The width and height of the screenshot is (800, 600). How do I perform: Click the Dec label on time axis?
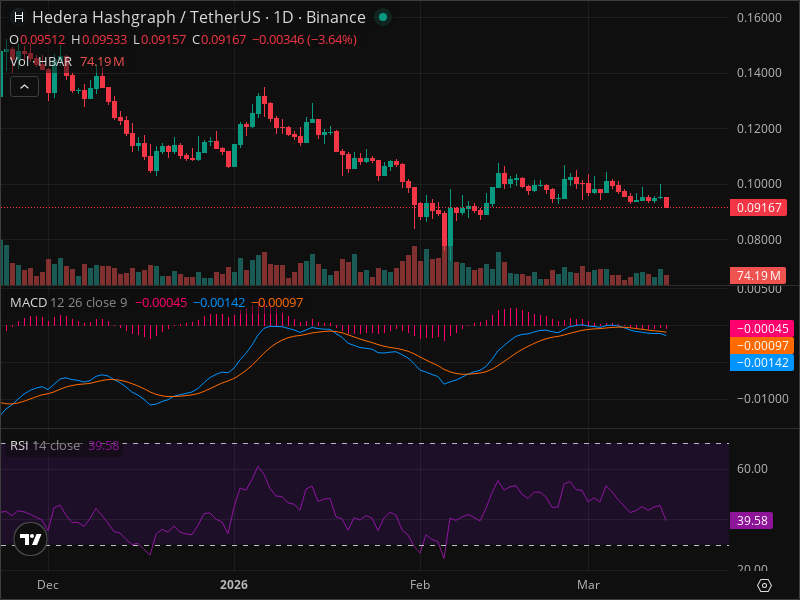click(48, 585)
